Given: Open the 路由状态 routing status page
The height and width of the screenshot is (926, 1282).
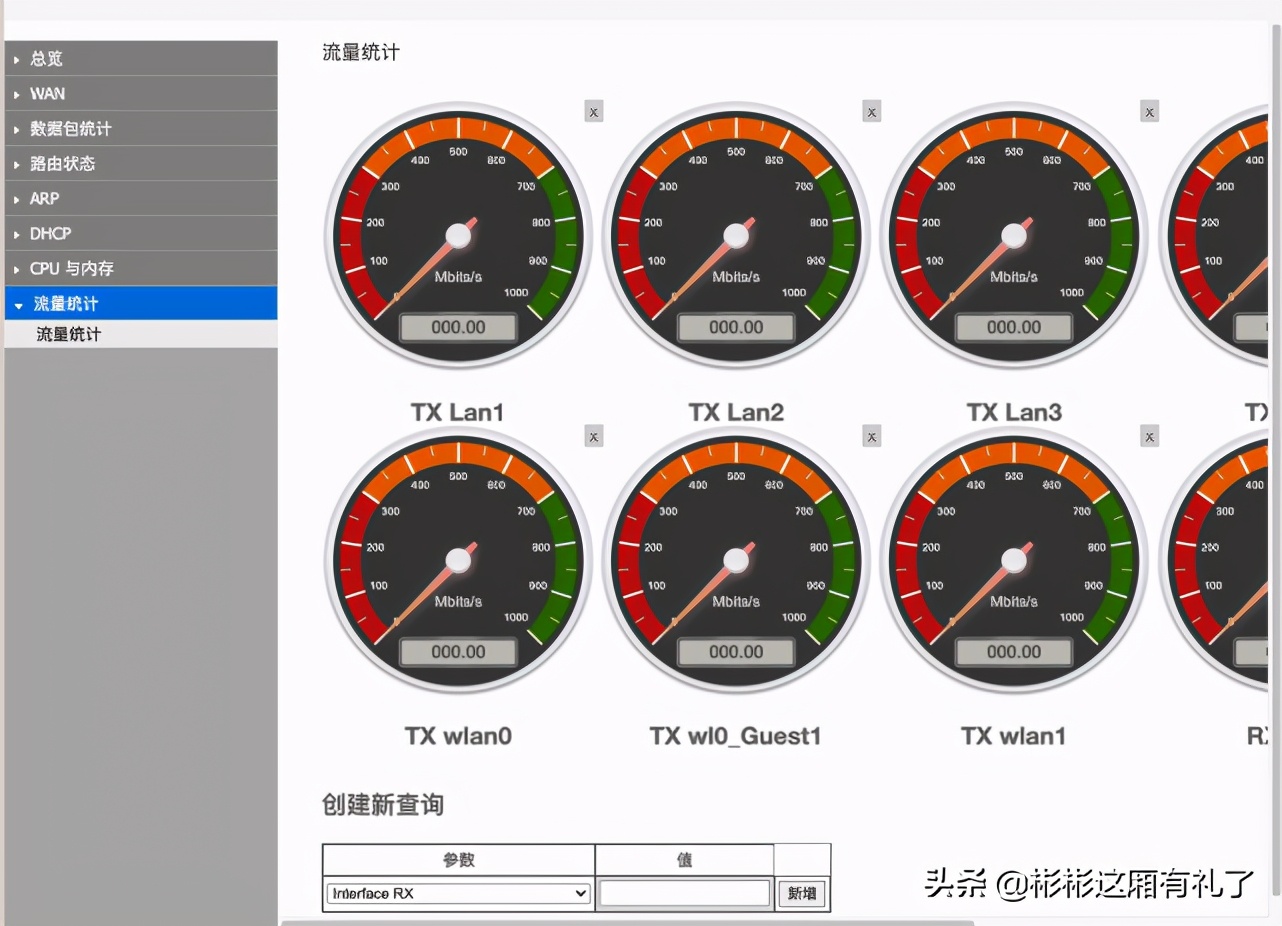Looking at the screenshot, I should click(x=141, y=163).
